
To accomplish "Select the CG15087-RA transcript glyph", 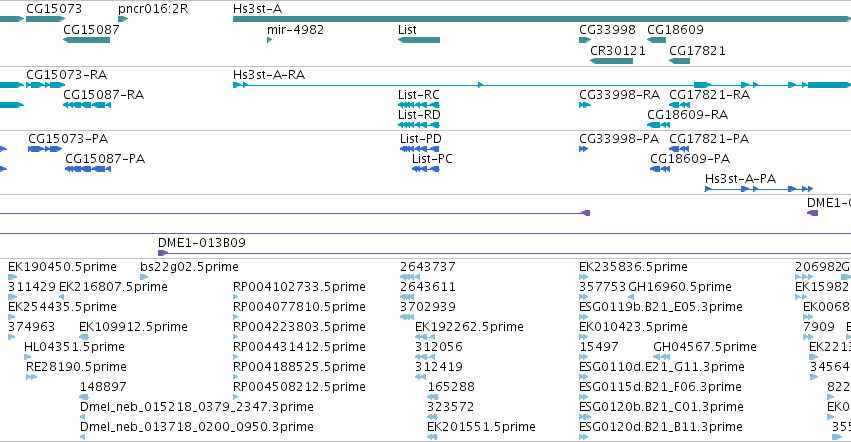I will (87, 105).
